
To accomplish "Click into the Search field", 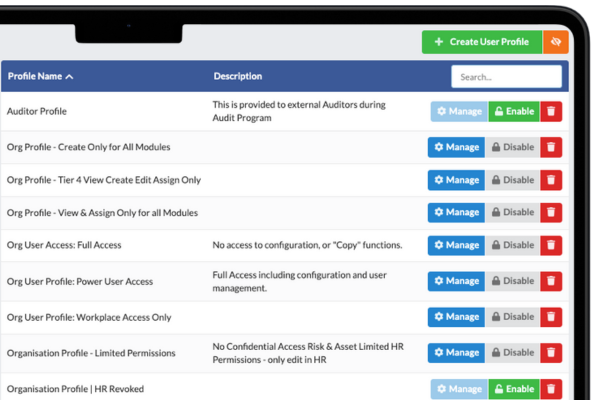I will tap(506, 76).
